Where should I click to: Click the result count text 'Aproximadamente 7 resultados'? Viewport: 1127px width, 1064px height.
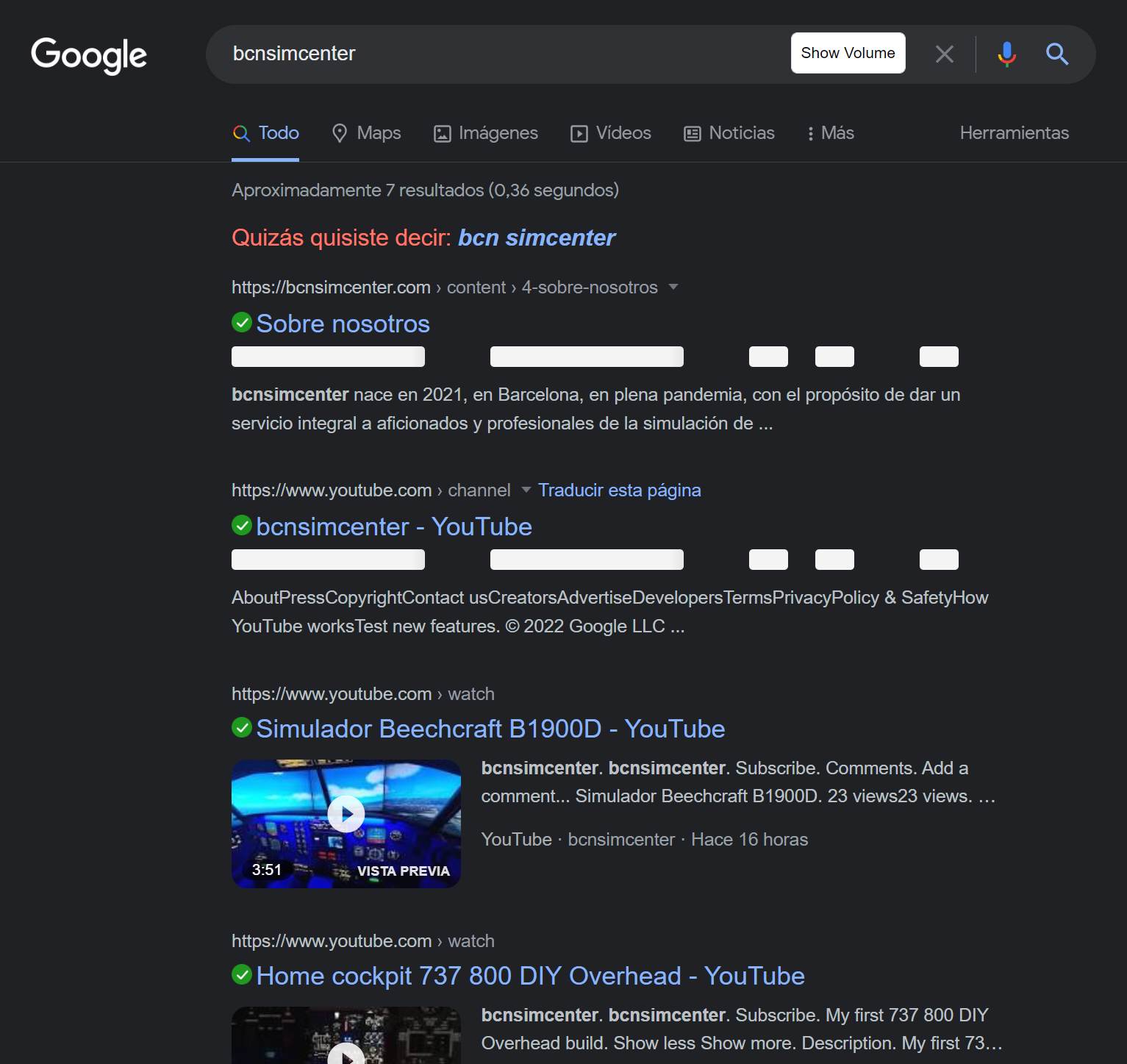358,190
